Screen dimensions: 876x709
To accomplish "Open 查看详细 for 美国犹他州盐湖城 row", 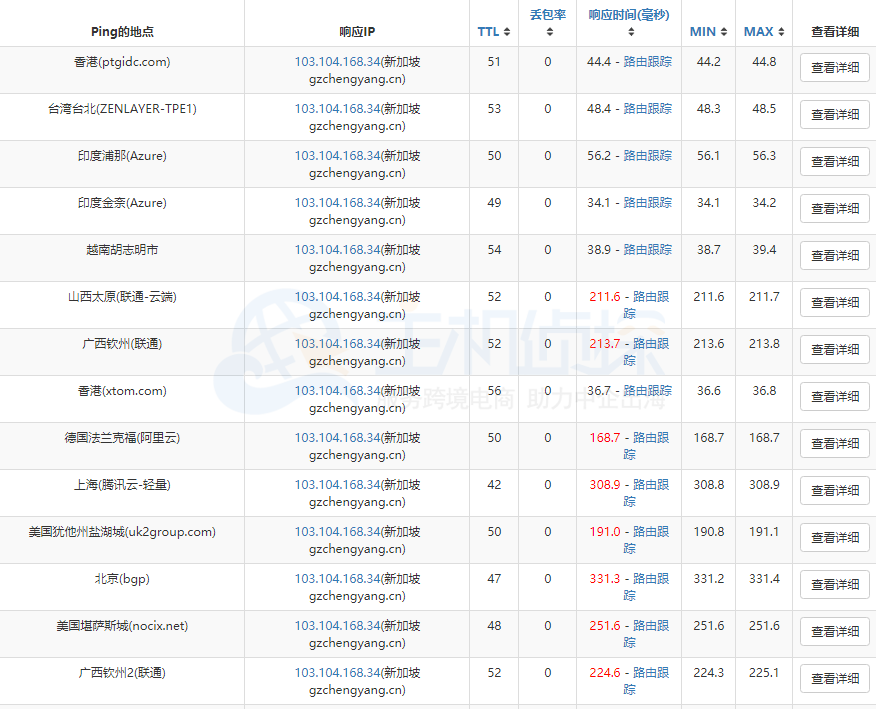I will (835, 537).
